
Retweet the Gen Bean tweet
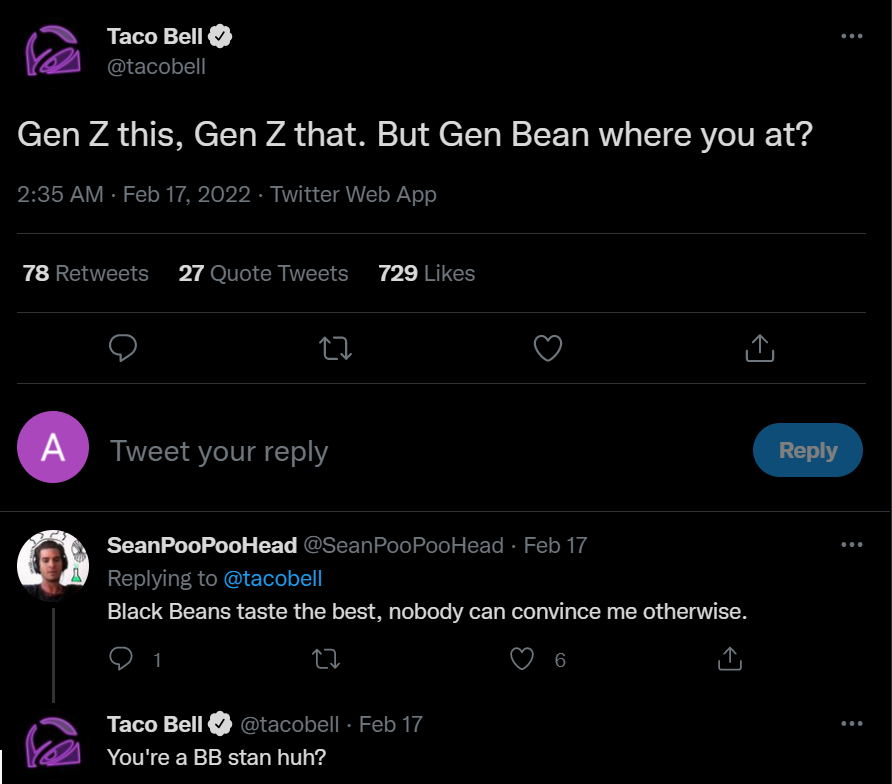pyautogui.click(x=334, y=348)
